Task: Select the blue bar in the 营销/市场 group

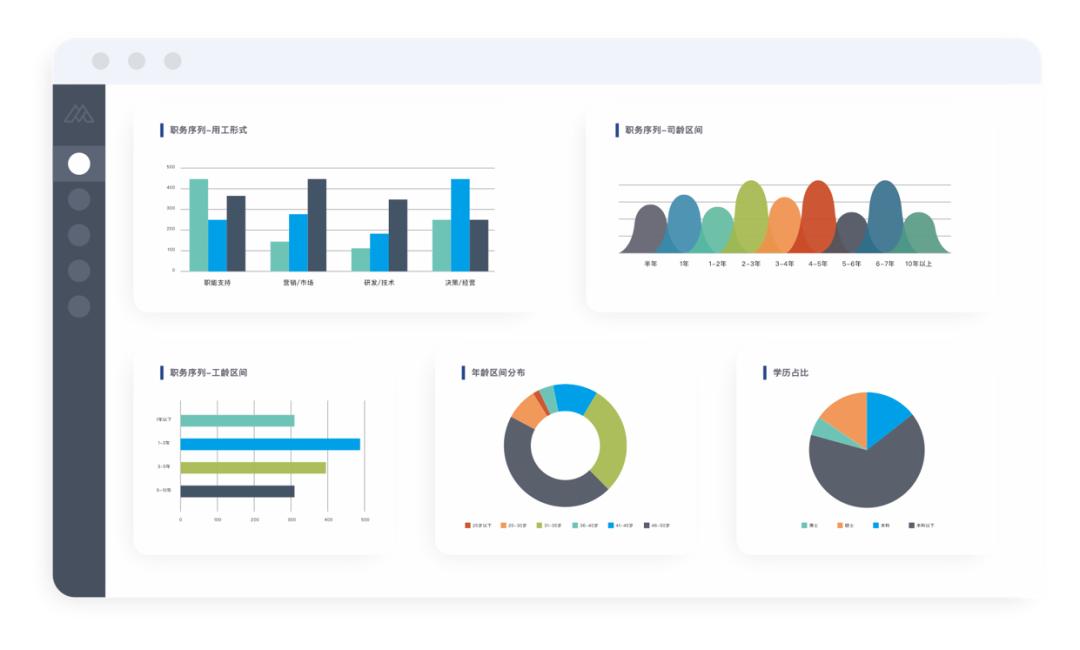Action: (298, 242)
